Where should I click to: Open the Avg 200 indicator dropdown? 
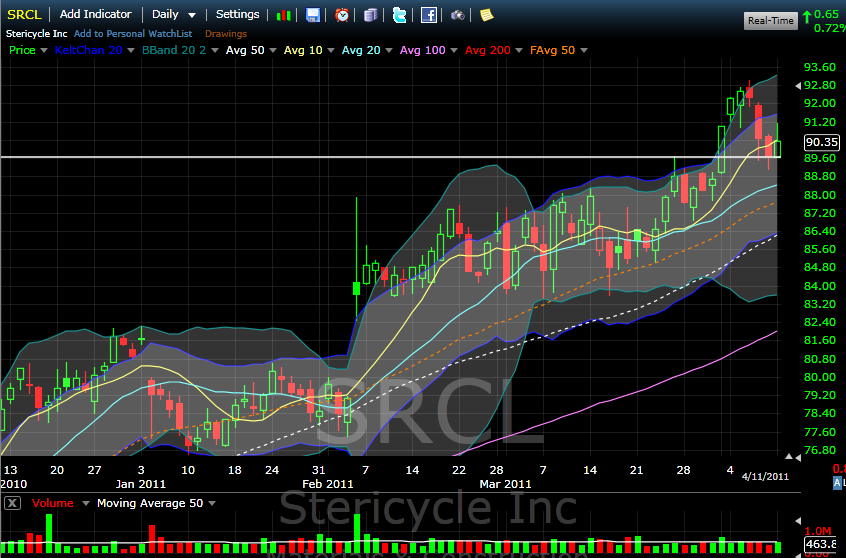(x=518, y=51)
